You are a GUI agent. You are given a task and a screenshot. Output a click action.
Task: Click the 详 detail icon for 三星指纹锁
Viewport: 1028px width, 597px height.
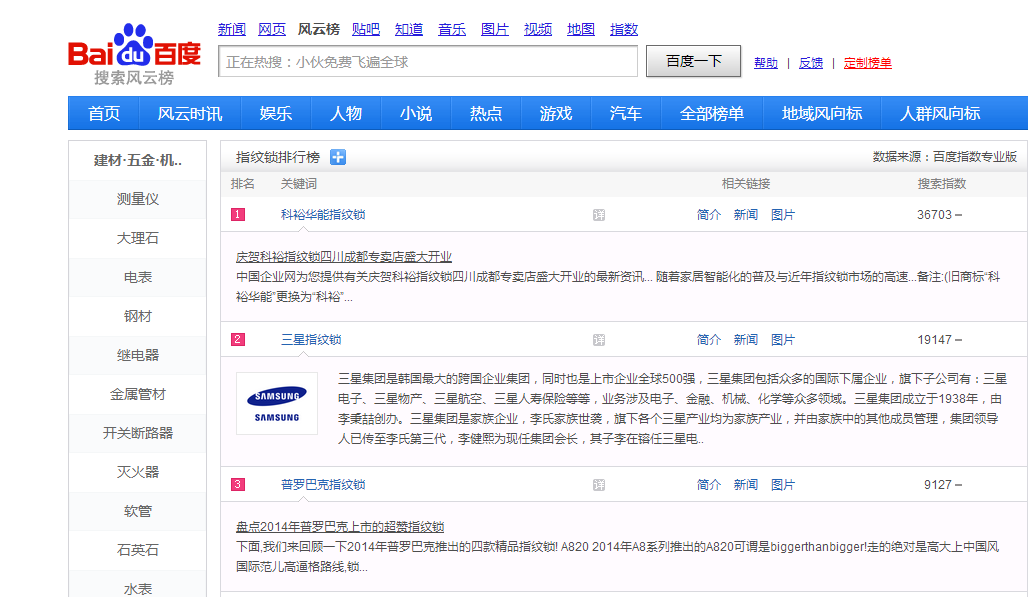pos(599,340)
